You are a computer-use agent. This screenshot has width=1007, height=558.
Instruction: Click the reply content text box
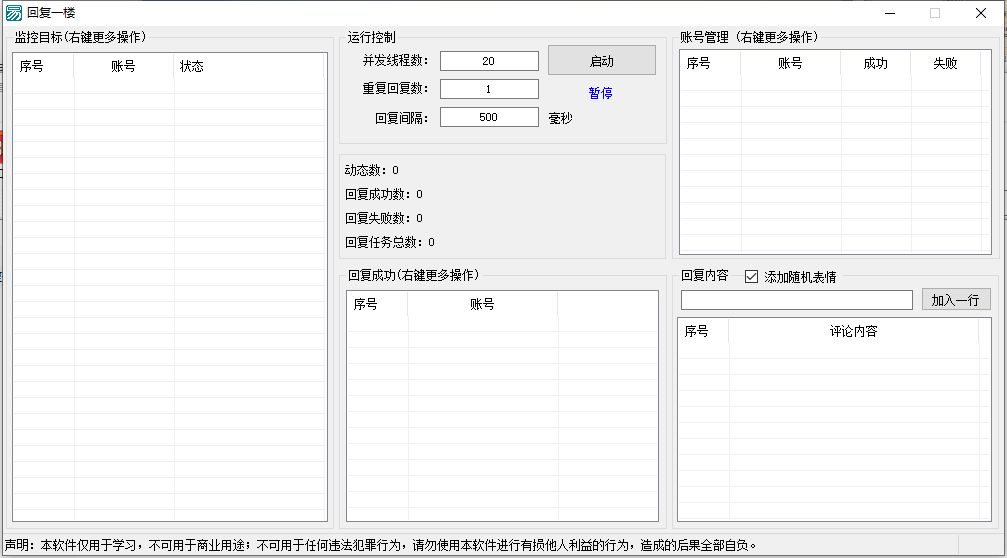(x=796, y=300)
